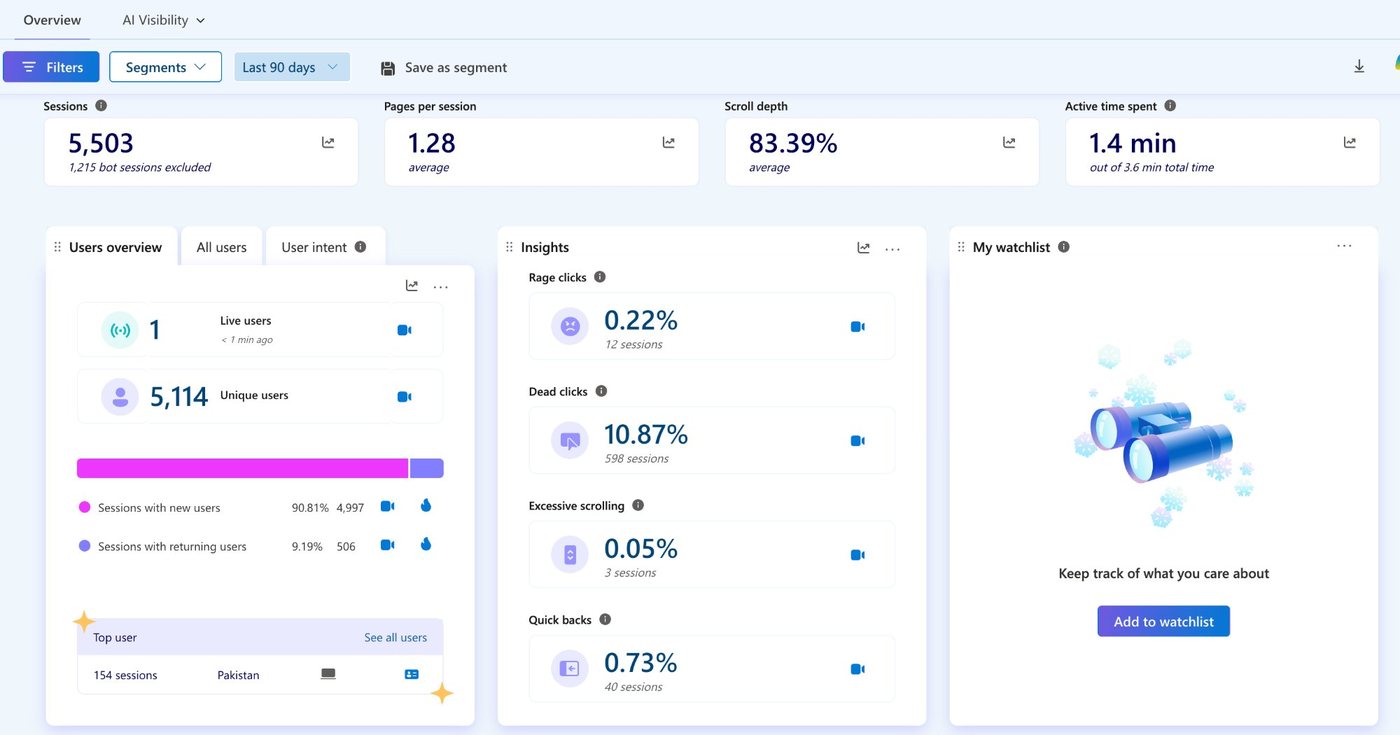Screen dimensions: 1400x735
Task: Open heatmap for Sessions with returning users
Action: pos(426,545)
